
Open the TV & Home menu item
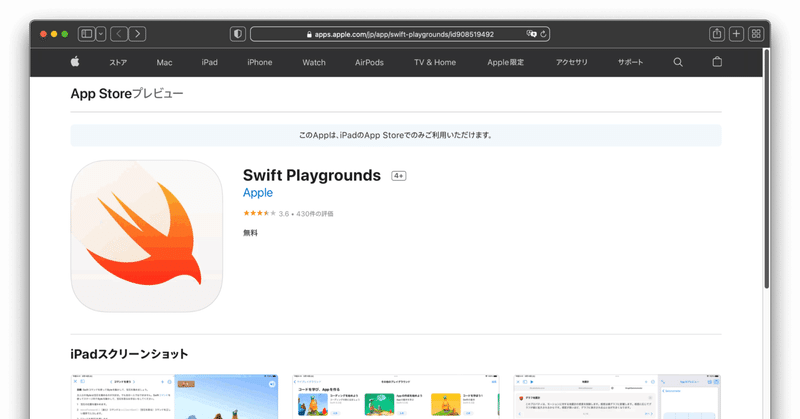435,62
